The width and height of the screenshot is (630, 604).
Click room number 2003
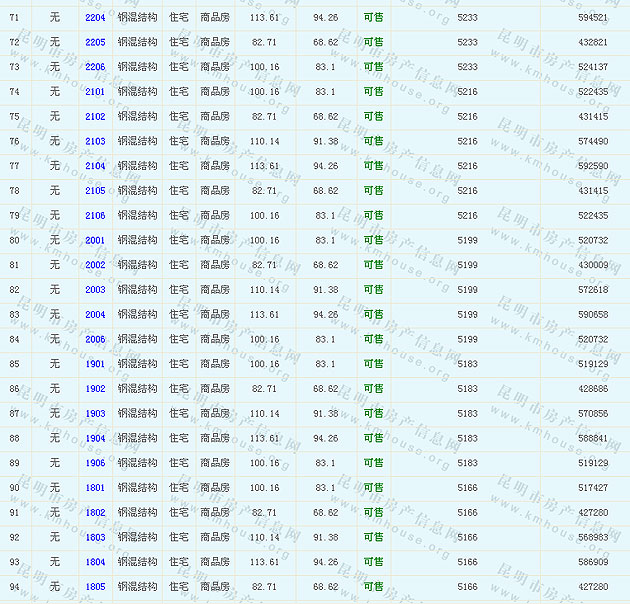[95, 290]
